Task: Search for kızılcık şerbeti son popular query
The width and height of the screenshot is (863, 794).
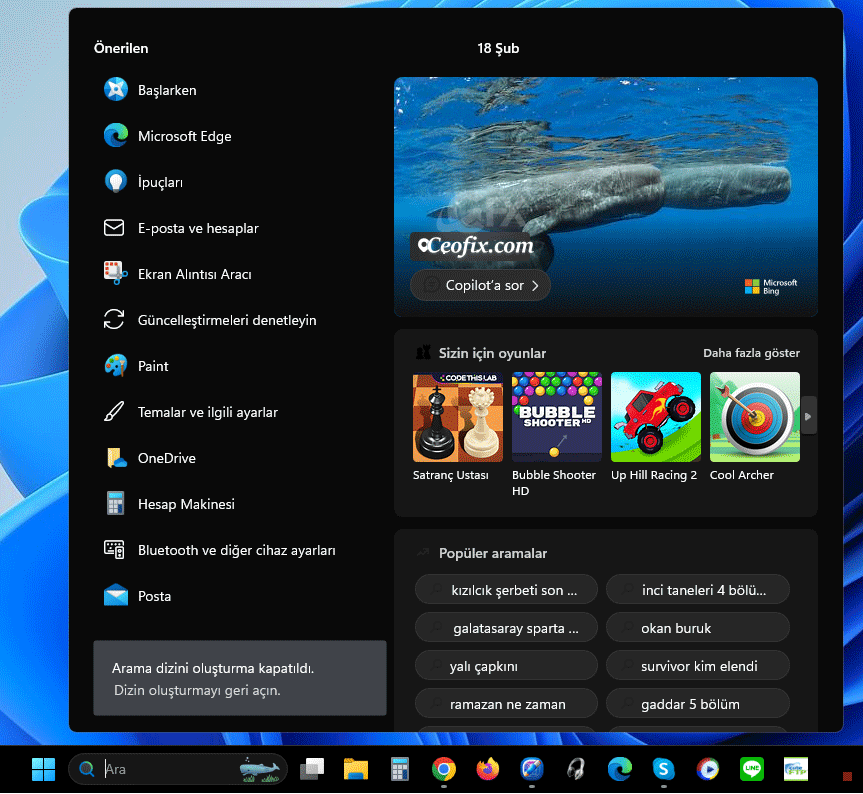Action: pyautogui.click(x=506, y=589)
